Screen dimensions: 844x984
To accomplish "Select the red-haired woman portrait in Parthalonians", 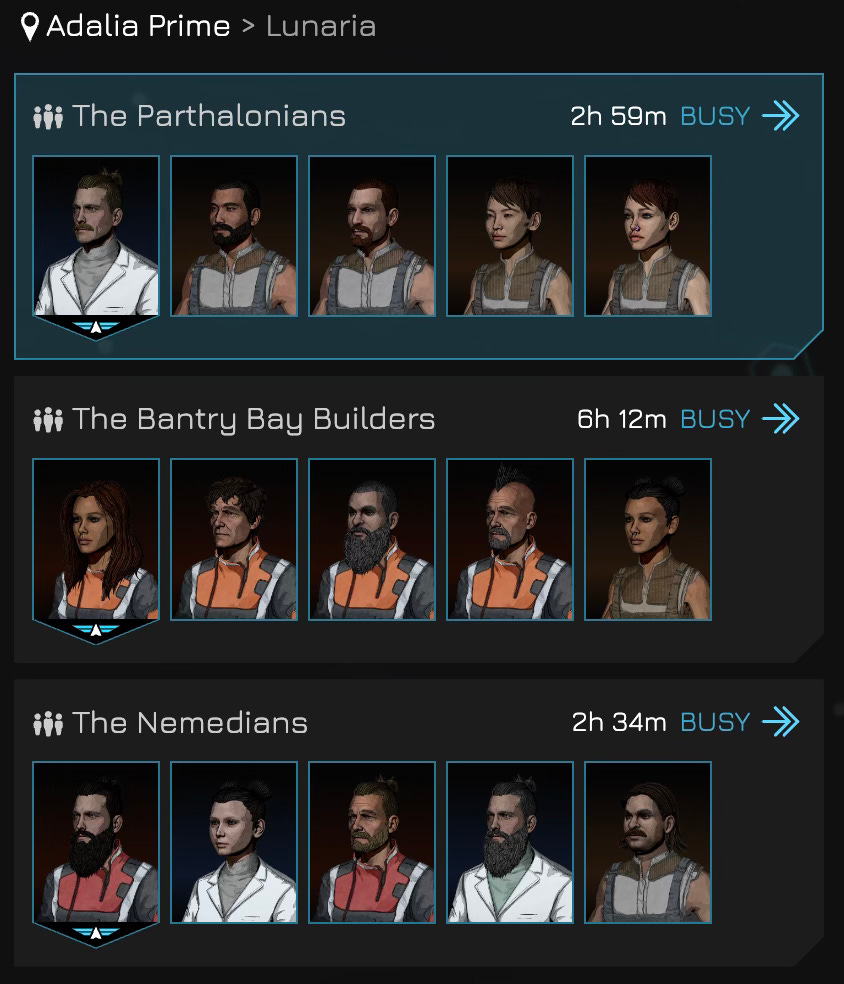I will [648, 236].
